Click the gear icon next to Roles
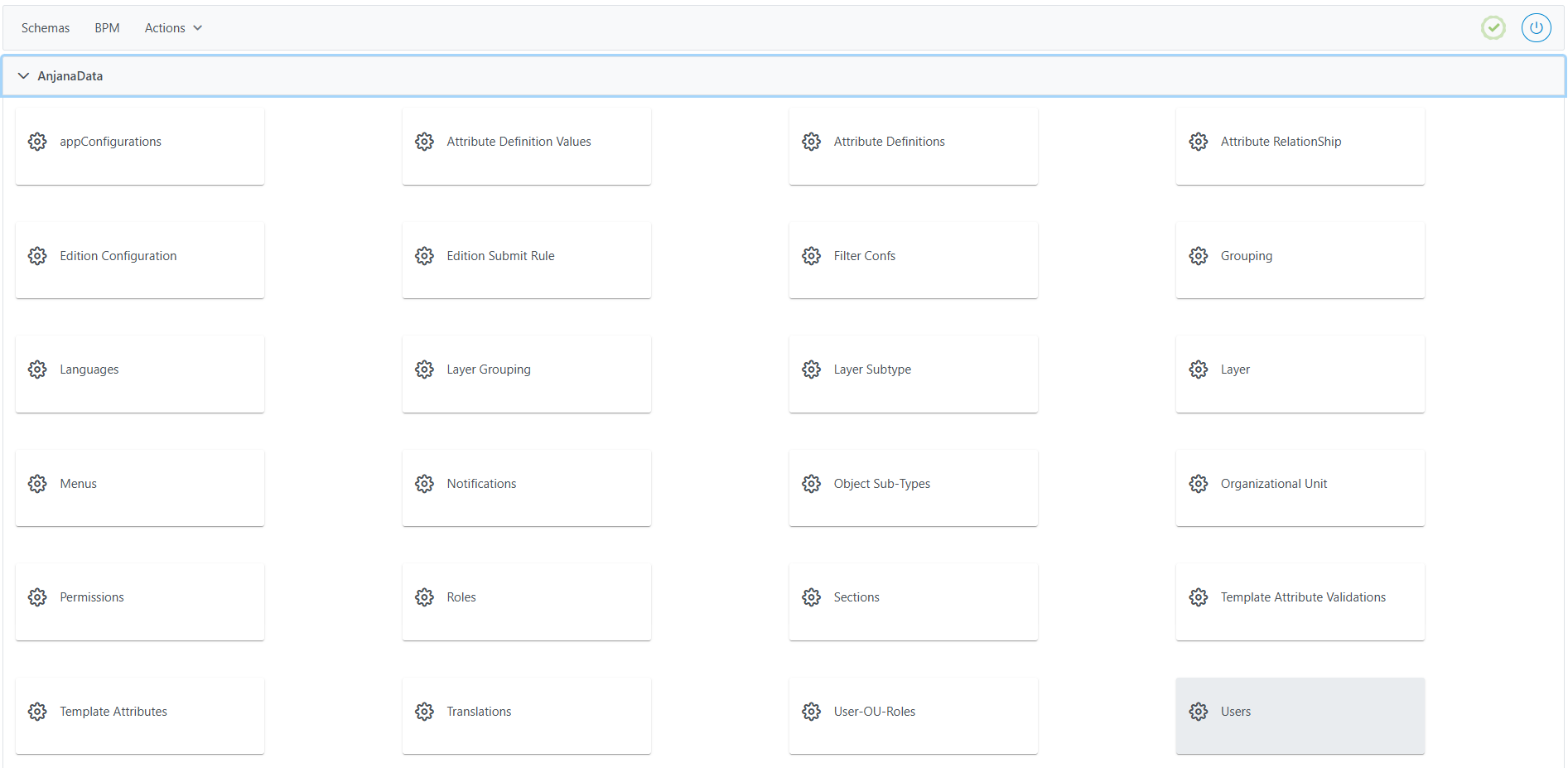The width and height of the screenshot is (1568, 768). click(424, 597)
